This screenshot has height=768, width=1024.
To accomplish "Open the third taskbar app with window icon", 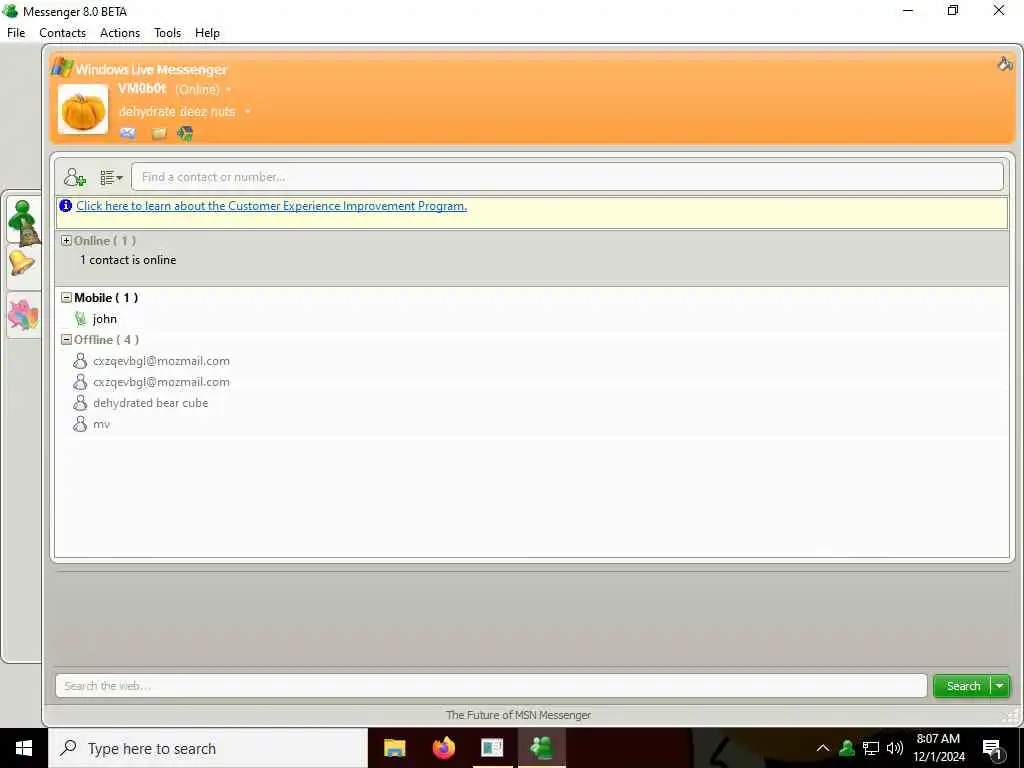I will pos(492,748).
